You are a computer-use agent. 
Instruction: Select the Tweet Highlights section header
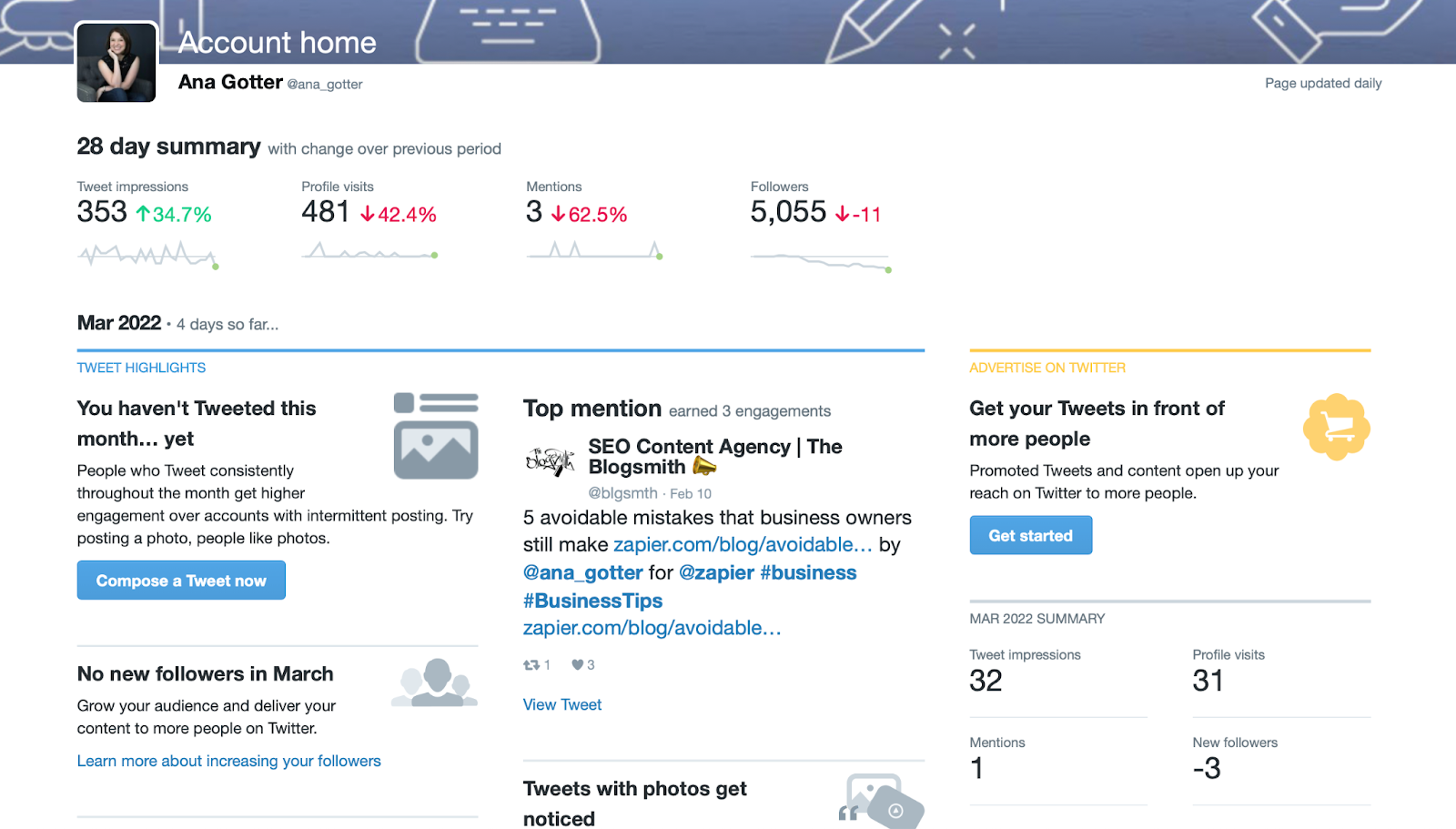point(141,368)
